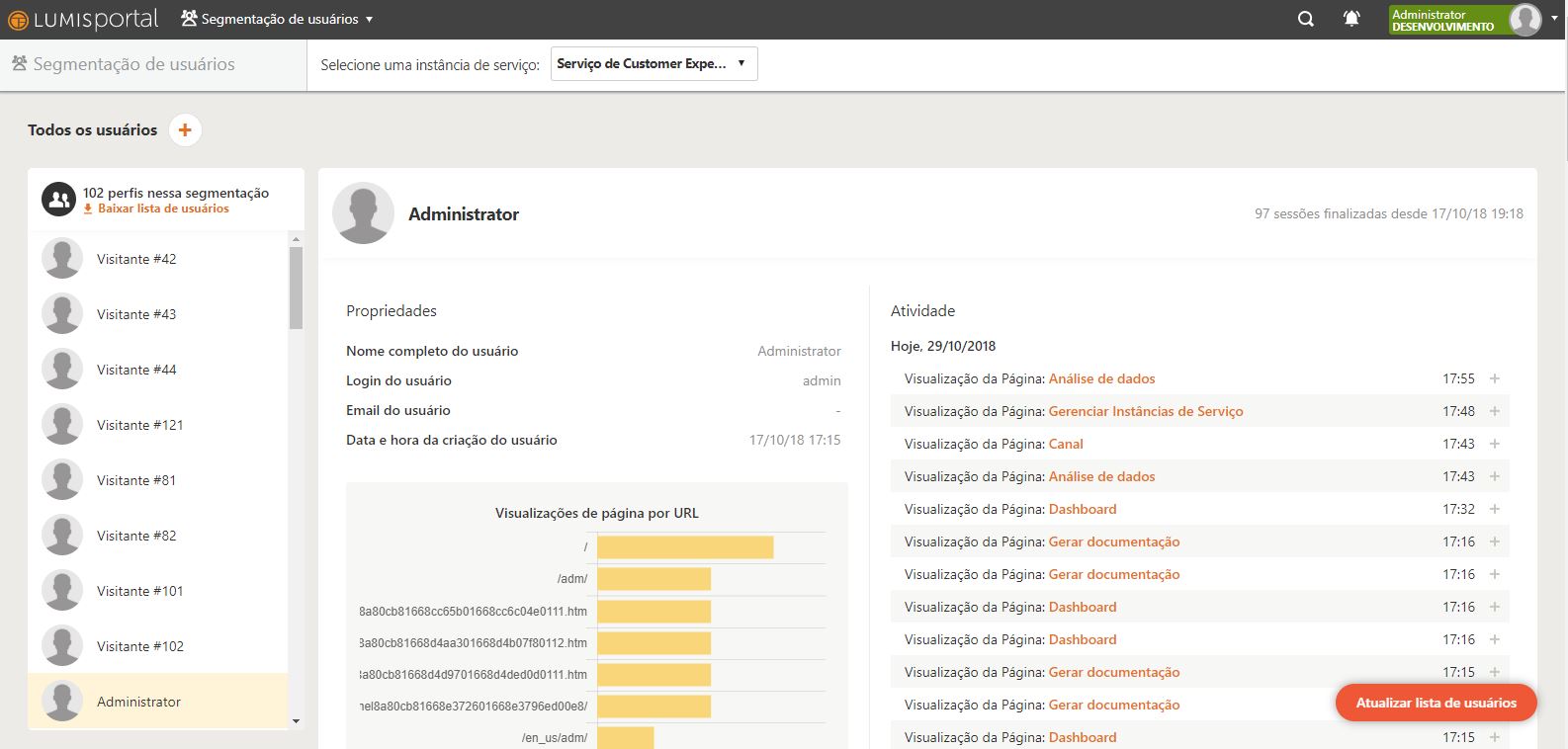The image size is (1568, 749).
Task: Select Visitante #101 in user list
Action: pos(158,591)
